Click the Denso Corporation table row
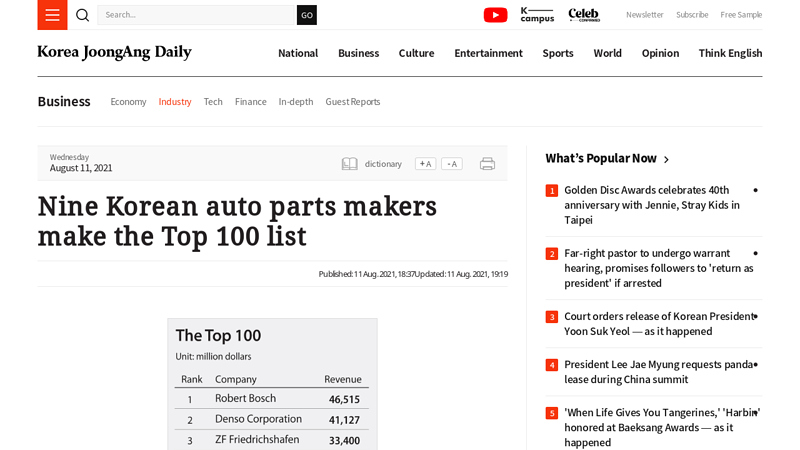This screenshot has height=450, width=800. point(271,419)
